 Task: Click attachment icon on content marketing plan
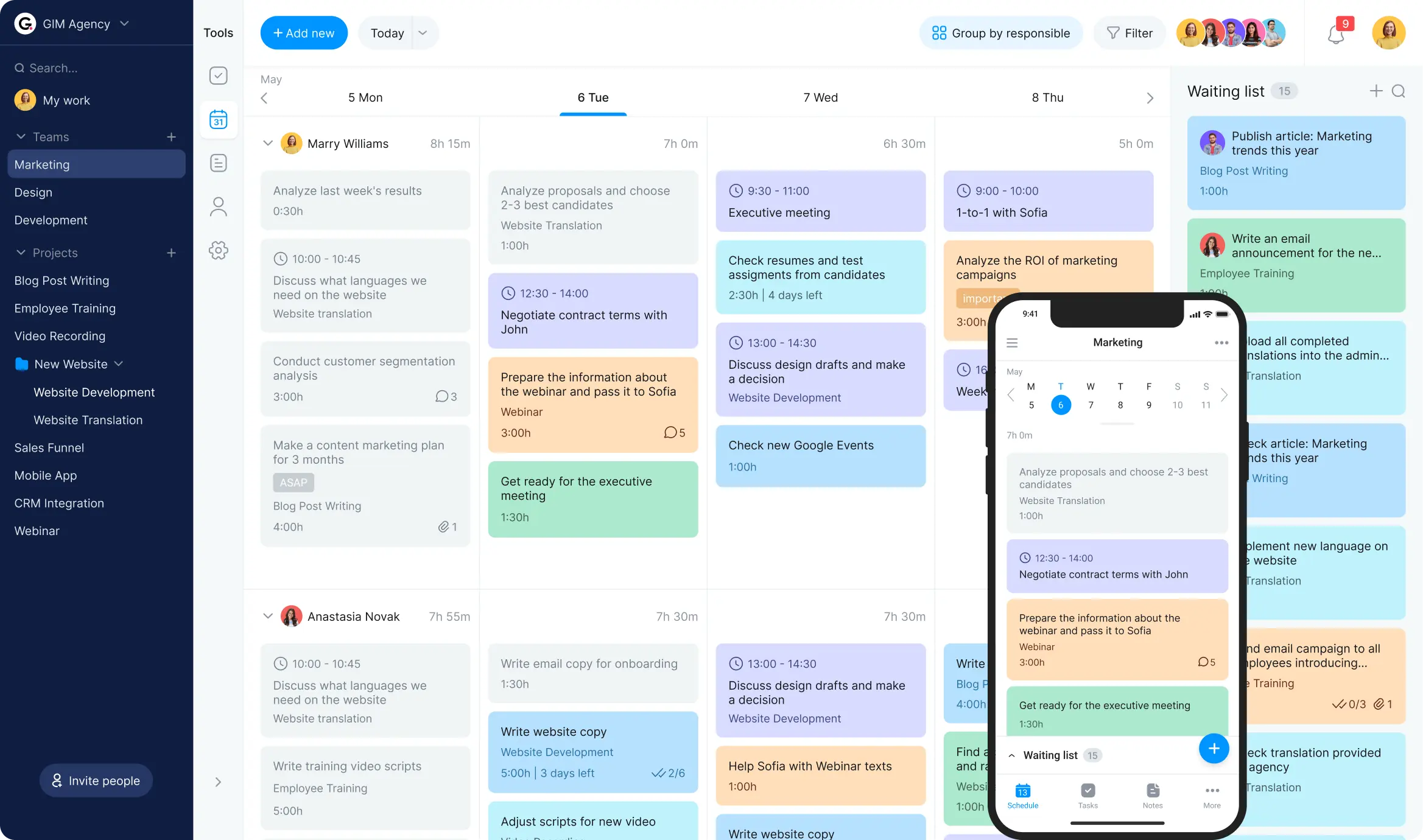click(x=444, y=527)
